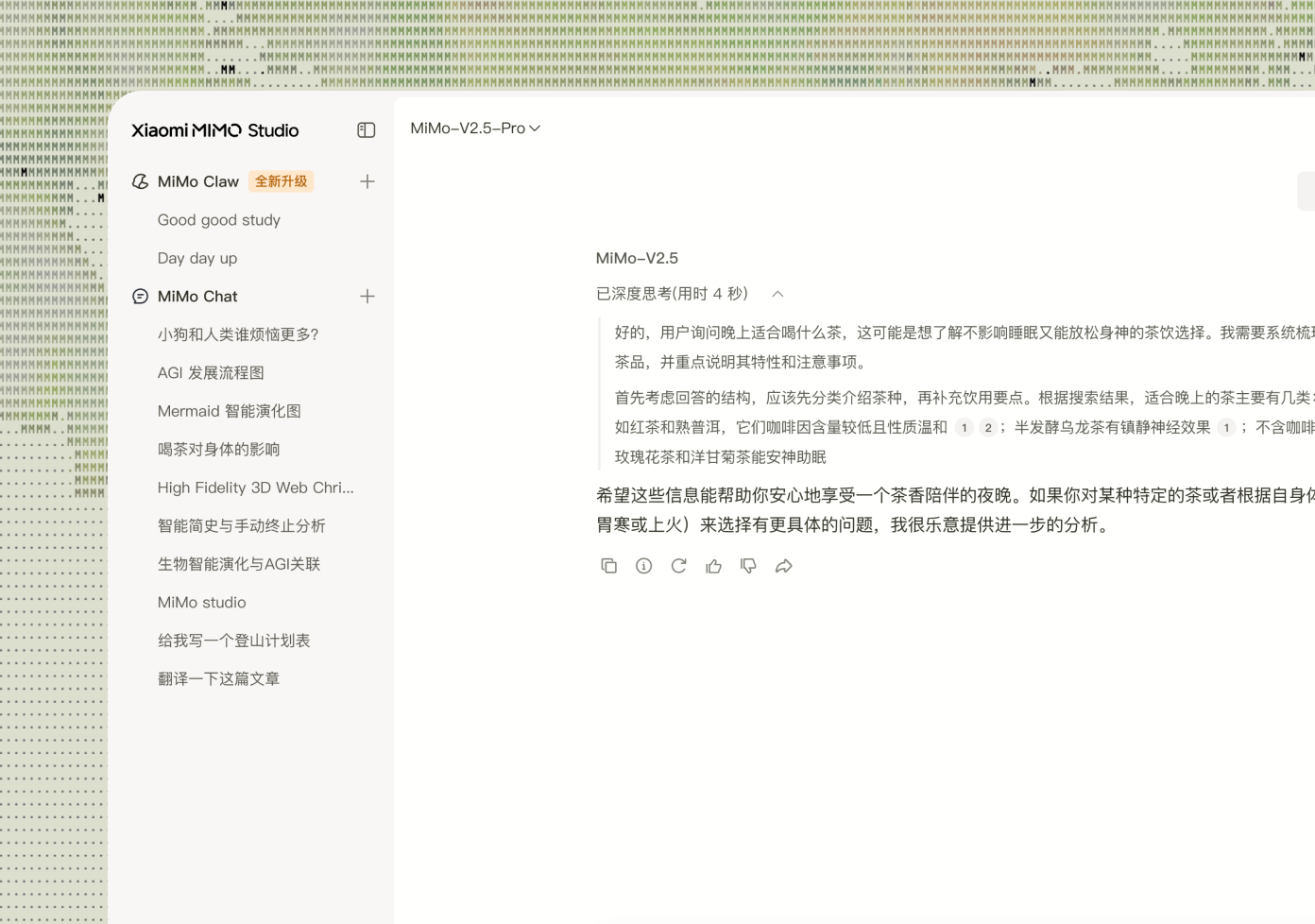1315x924 pixels.
Task: Open chat 小狗和人类谁烦恼更多?
Action: click(238, 334)
